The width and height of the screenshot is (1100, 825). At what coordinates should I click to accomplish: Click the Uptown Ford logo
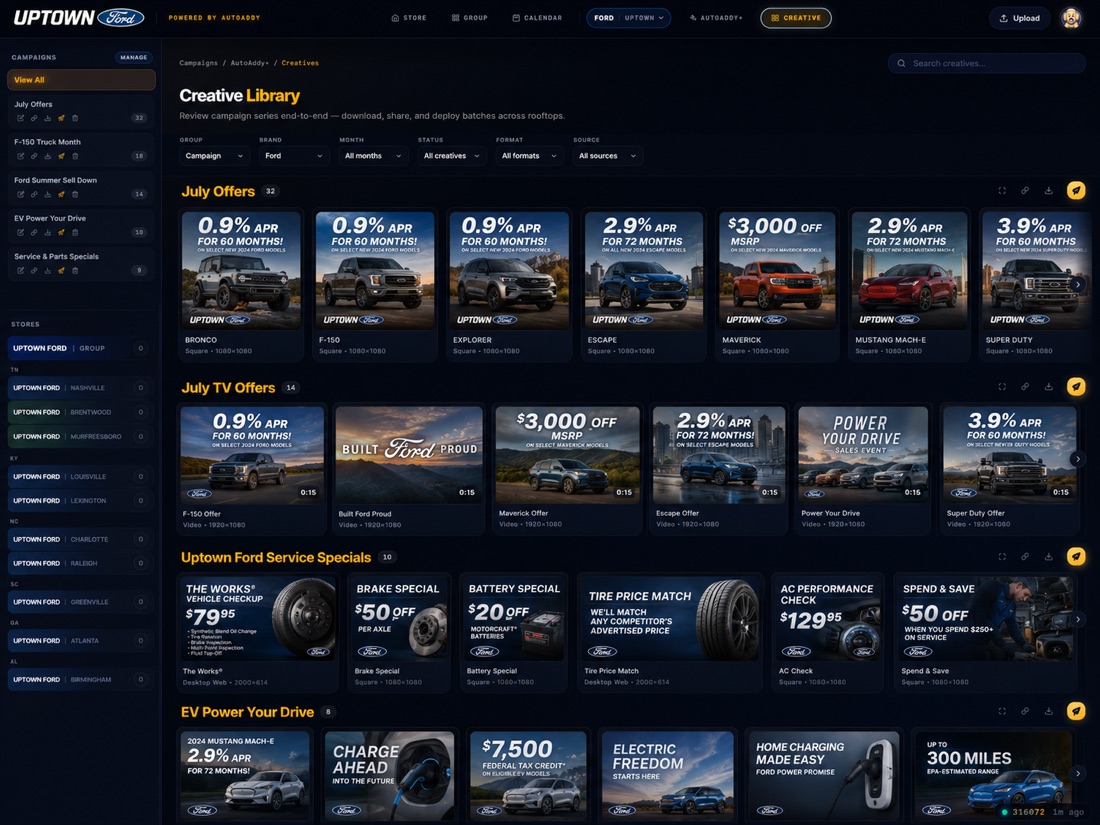pos(79,18)
